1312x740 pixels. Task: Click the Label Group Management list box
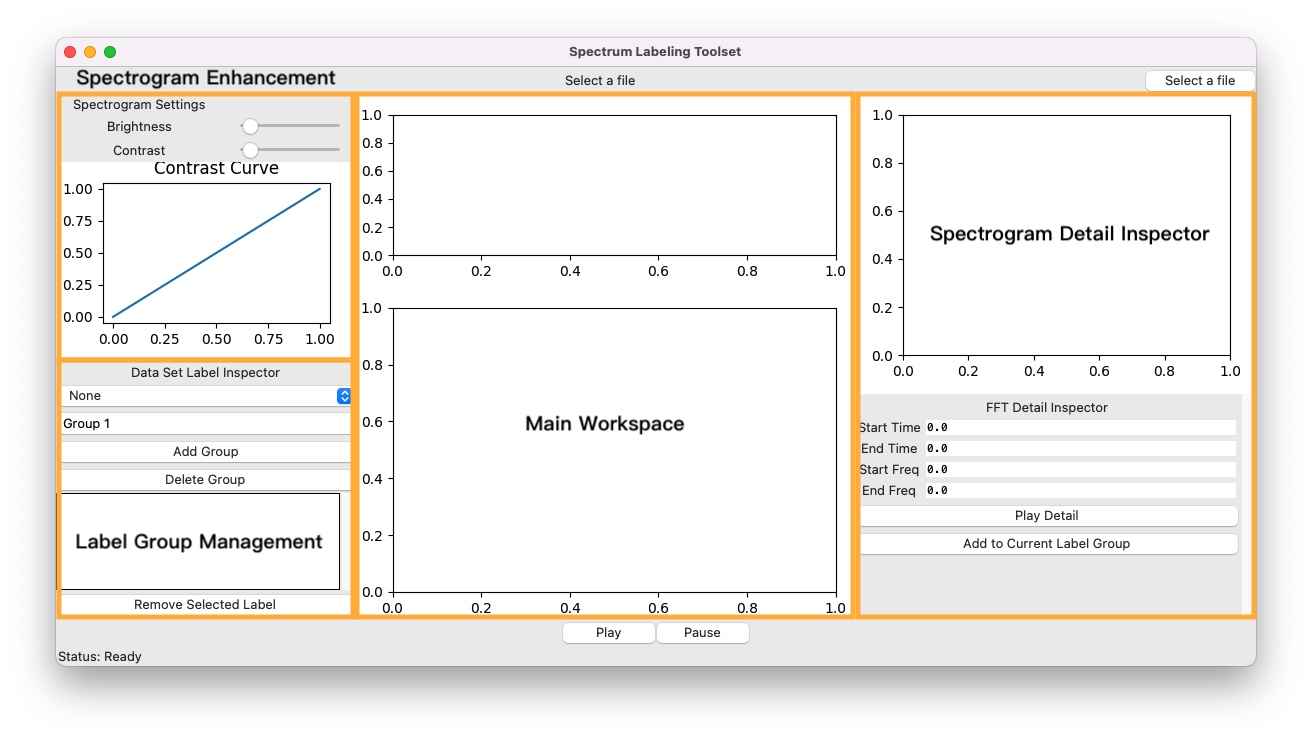pyautogui.click(x=200, y=541)
